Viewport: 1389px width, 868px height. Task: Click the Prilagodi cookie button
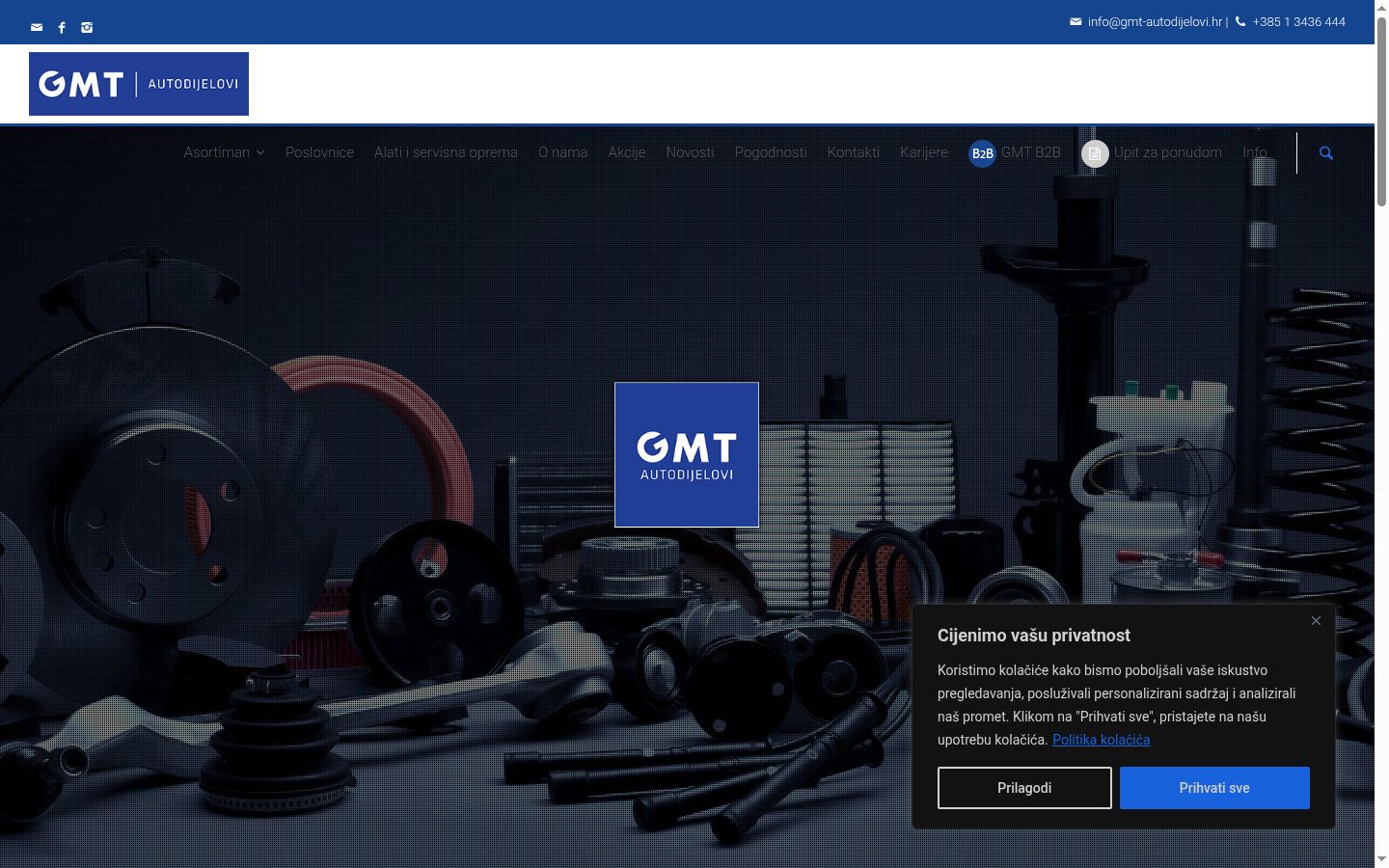1024,788
